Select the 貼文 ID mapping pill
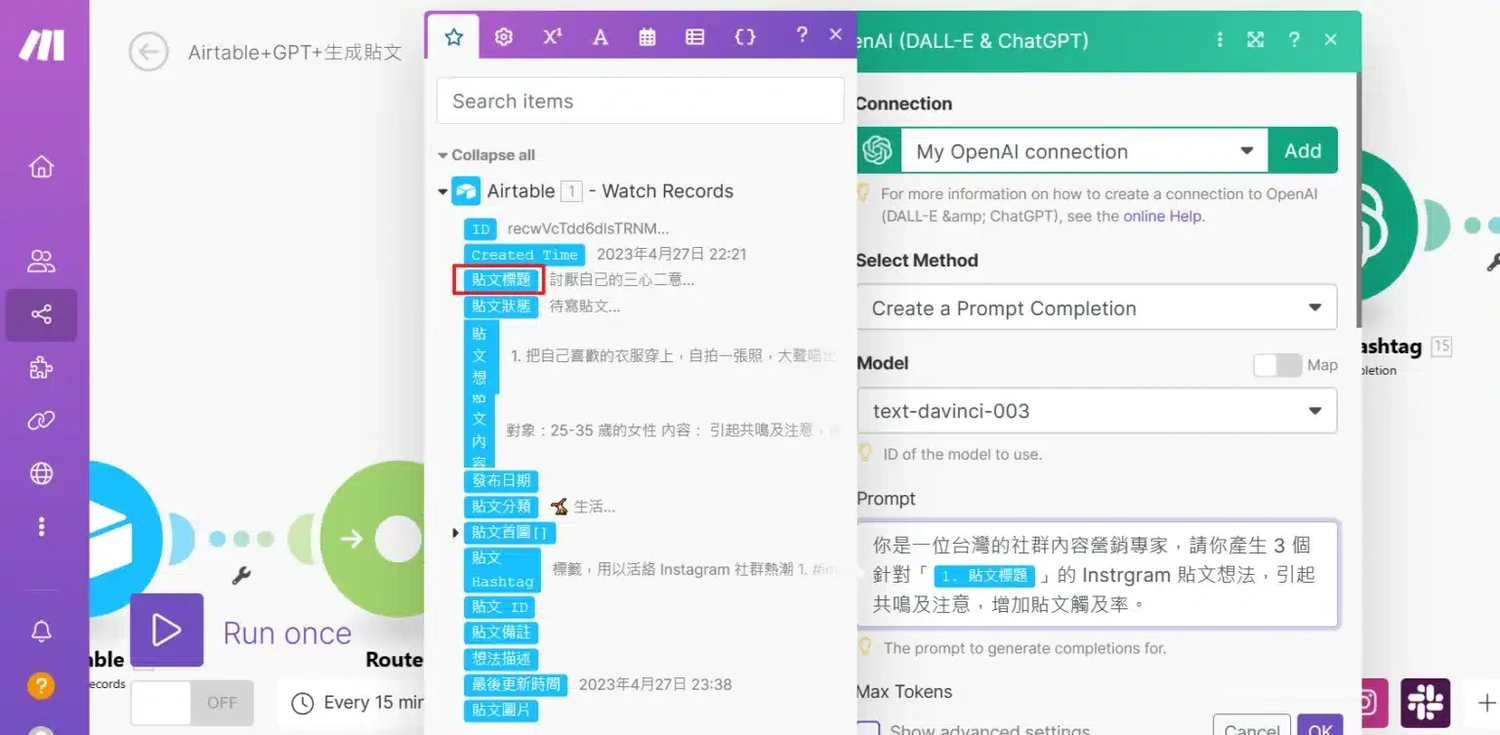This screenshot has width=1500, height=735. pyautogui.click(x=499, y=607)
